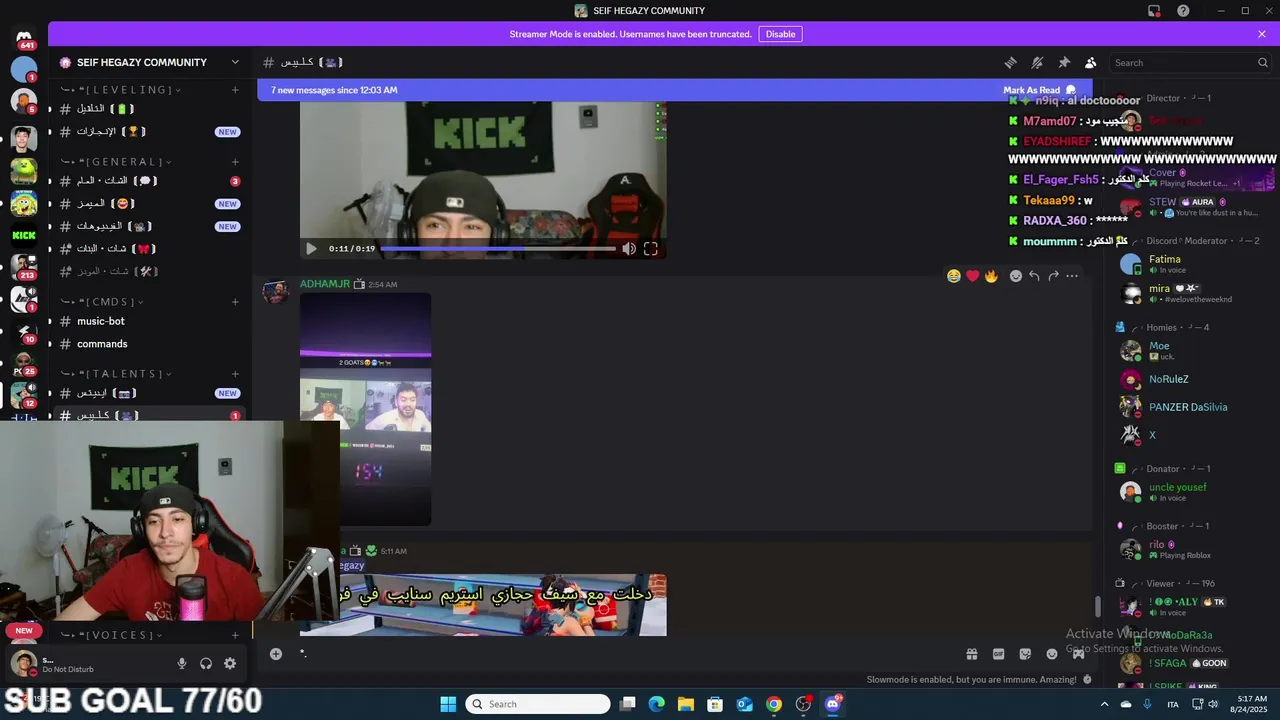Toggle microphone mute in user panel
The image size is (1280, 720).
pyautogui.click(x=182, y=663)
